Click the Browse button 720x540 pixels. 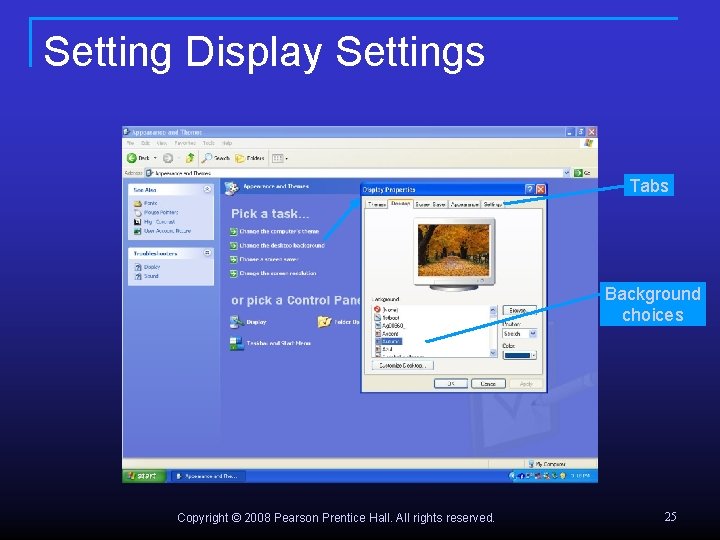(519, 310)
